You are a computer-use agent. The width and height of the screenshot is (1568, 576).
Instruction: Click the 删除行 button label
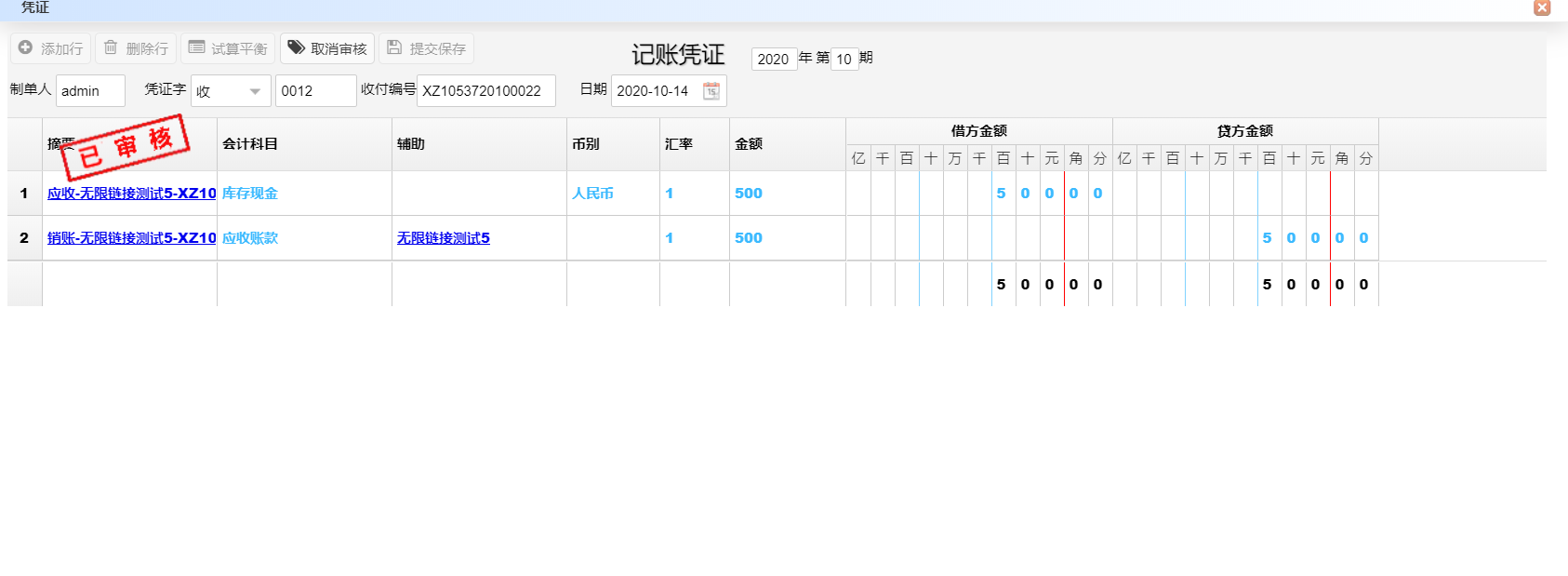pyautogui.click(x=148, y=48)
